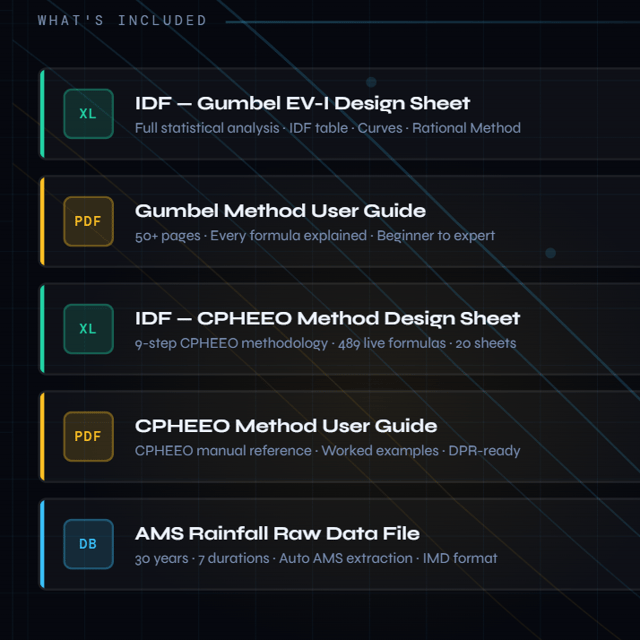The height and width of the screenshot is (640, 640).
Task: Click the XL icon beside Gumbel EV-I Design Sheet
Action: tap(89, 114)
